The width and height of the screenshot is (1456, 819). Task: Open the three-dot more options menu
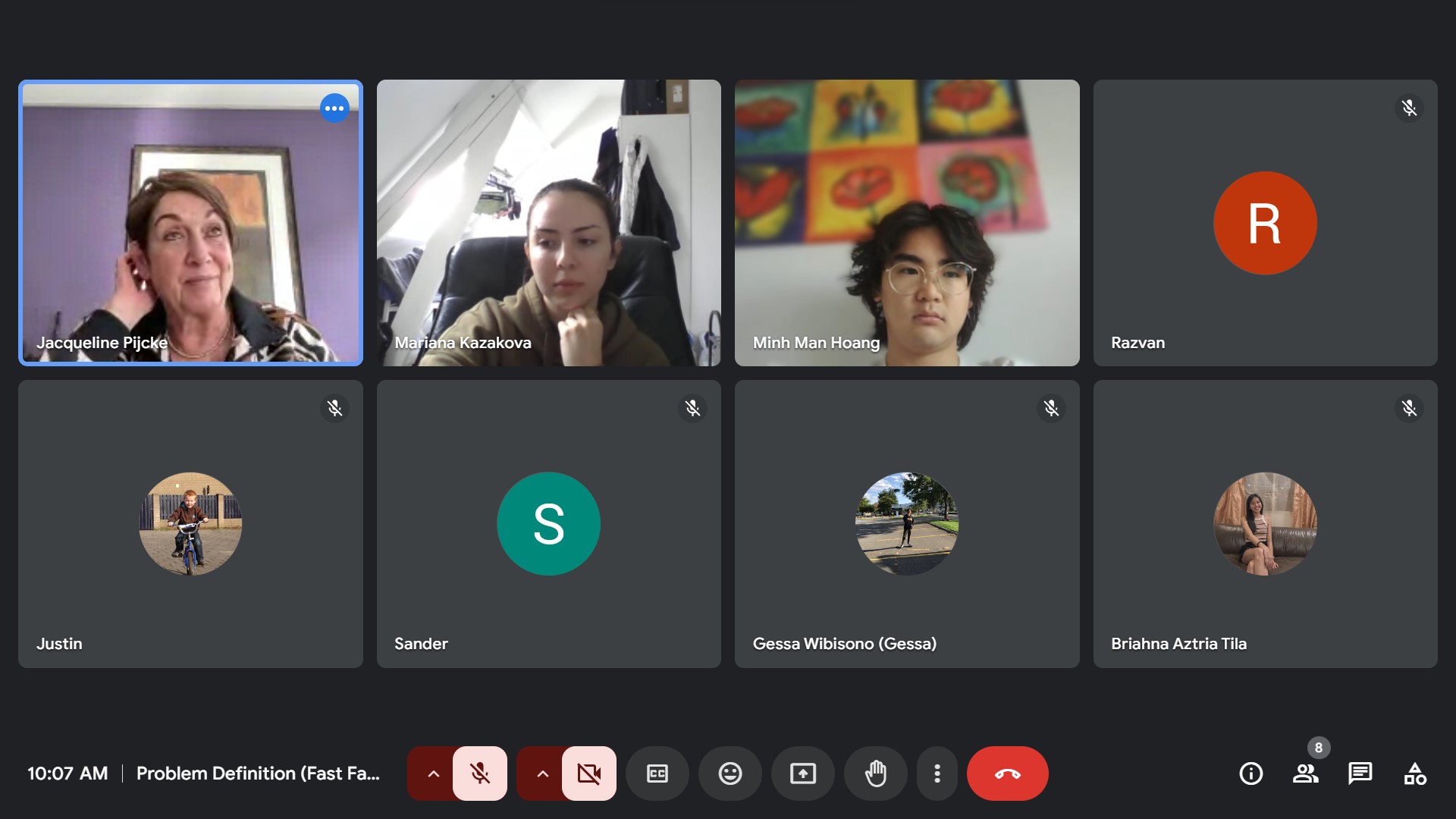(x=937, y=773)
